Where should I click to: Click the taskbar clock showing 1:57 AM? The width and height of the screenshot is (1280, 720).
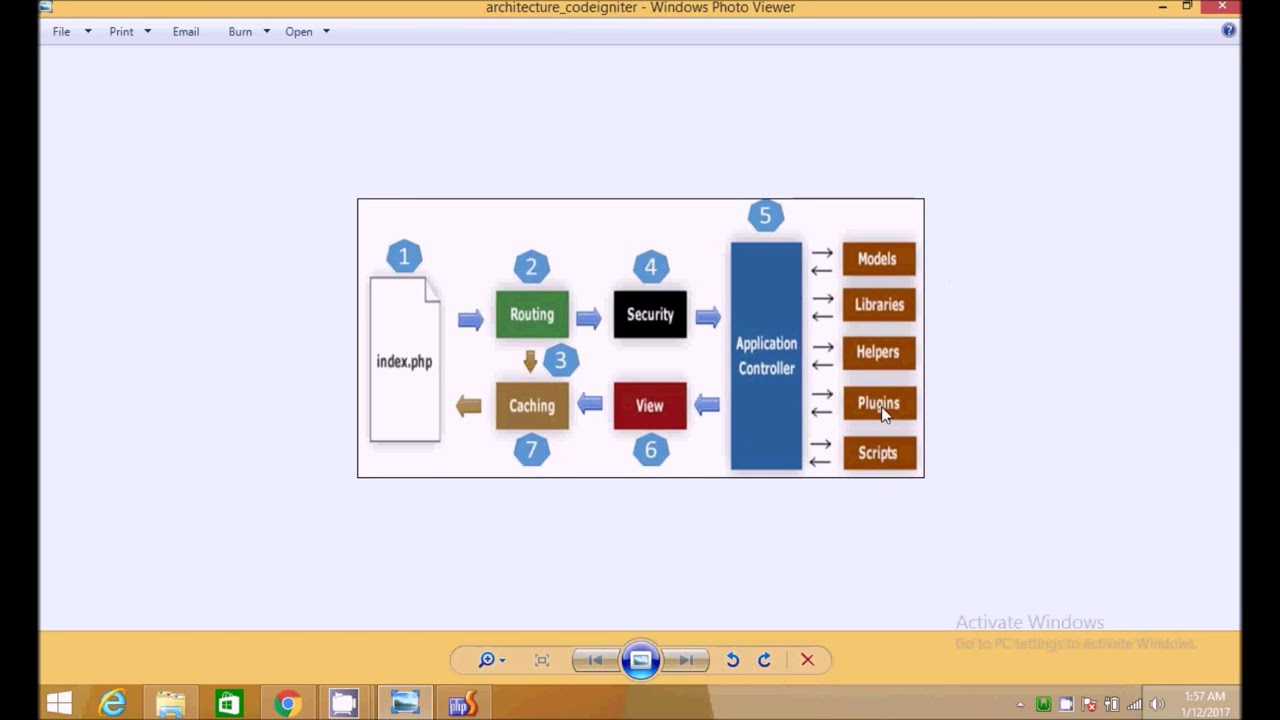click(1205, 704)
